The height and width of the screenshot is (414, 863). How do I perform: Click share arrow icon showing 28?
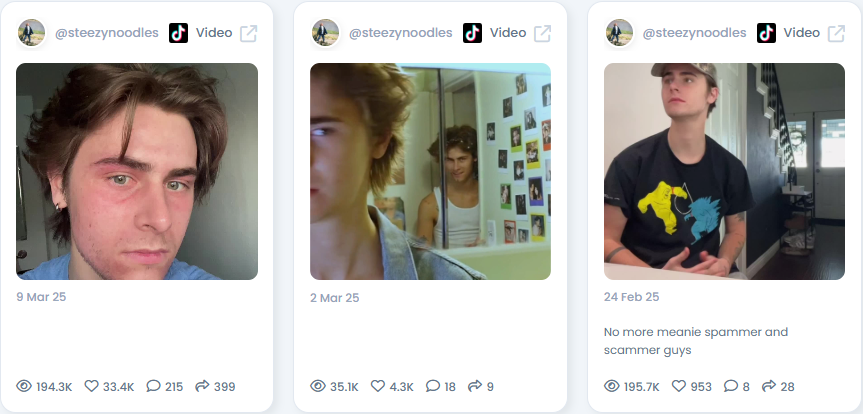(x=769, y=386)
